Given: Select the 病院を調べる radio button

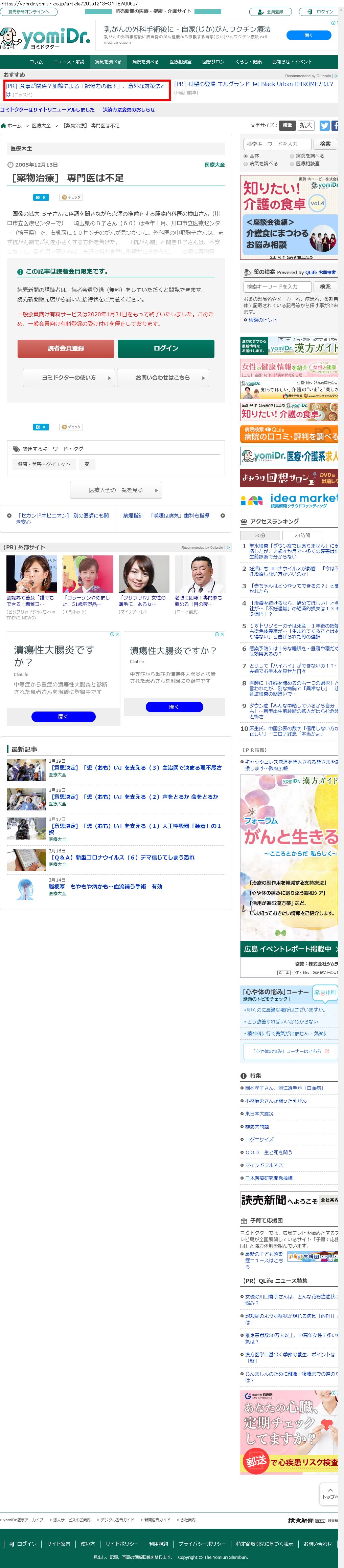Looking at the screenshot, I should click(292, 156).
